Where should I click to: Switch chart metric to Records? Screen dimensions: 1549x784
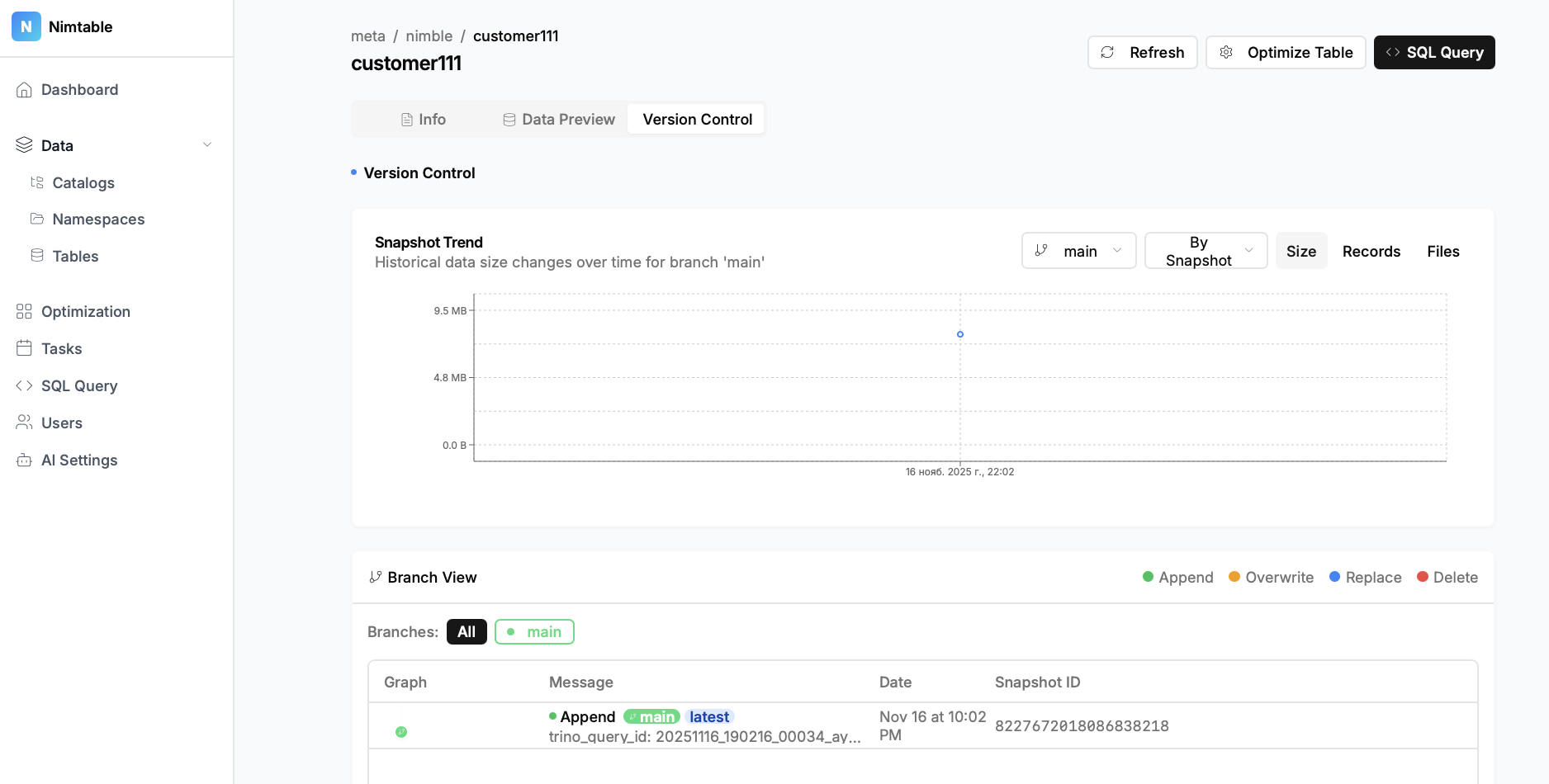[x=1371, y=252]
